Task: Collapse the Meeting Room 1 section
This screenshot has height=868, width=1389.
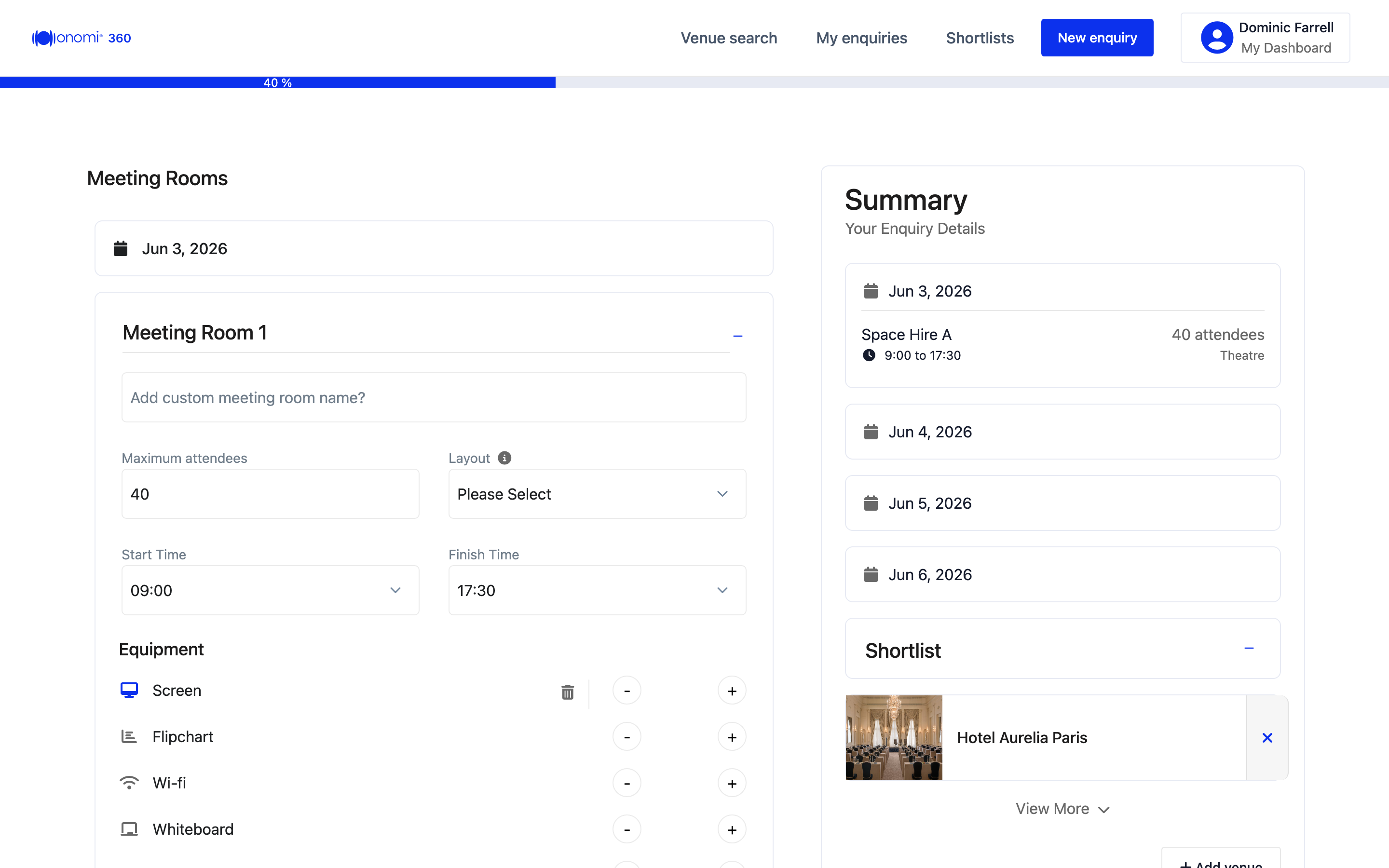Action: click(737, 336)
